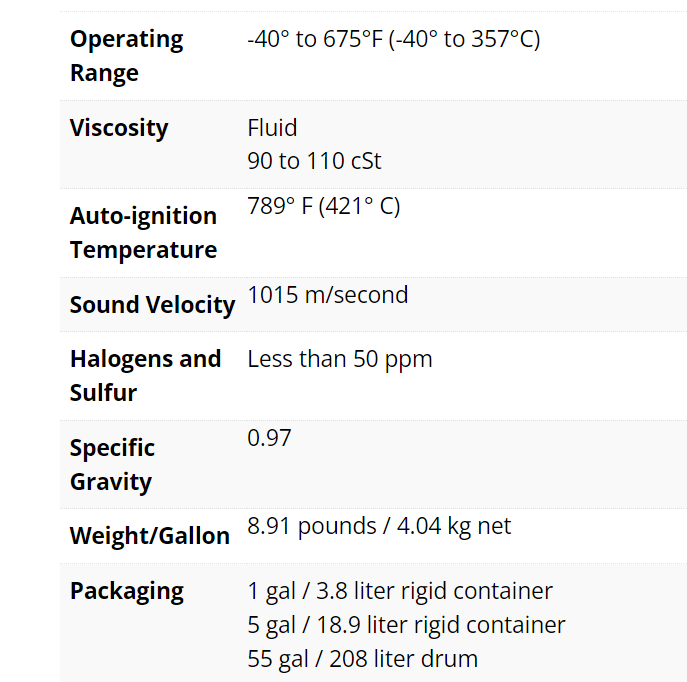The image size is (687, 682).
Task: Click the 789° F auto-ignition value
Action: tap(323, 206)
